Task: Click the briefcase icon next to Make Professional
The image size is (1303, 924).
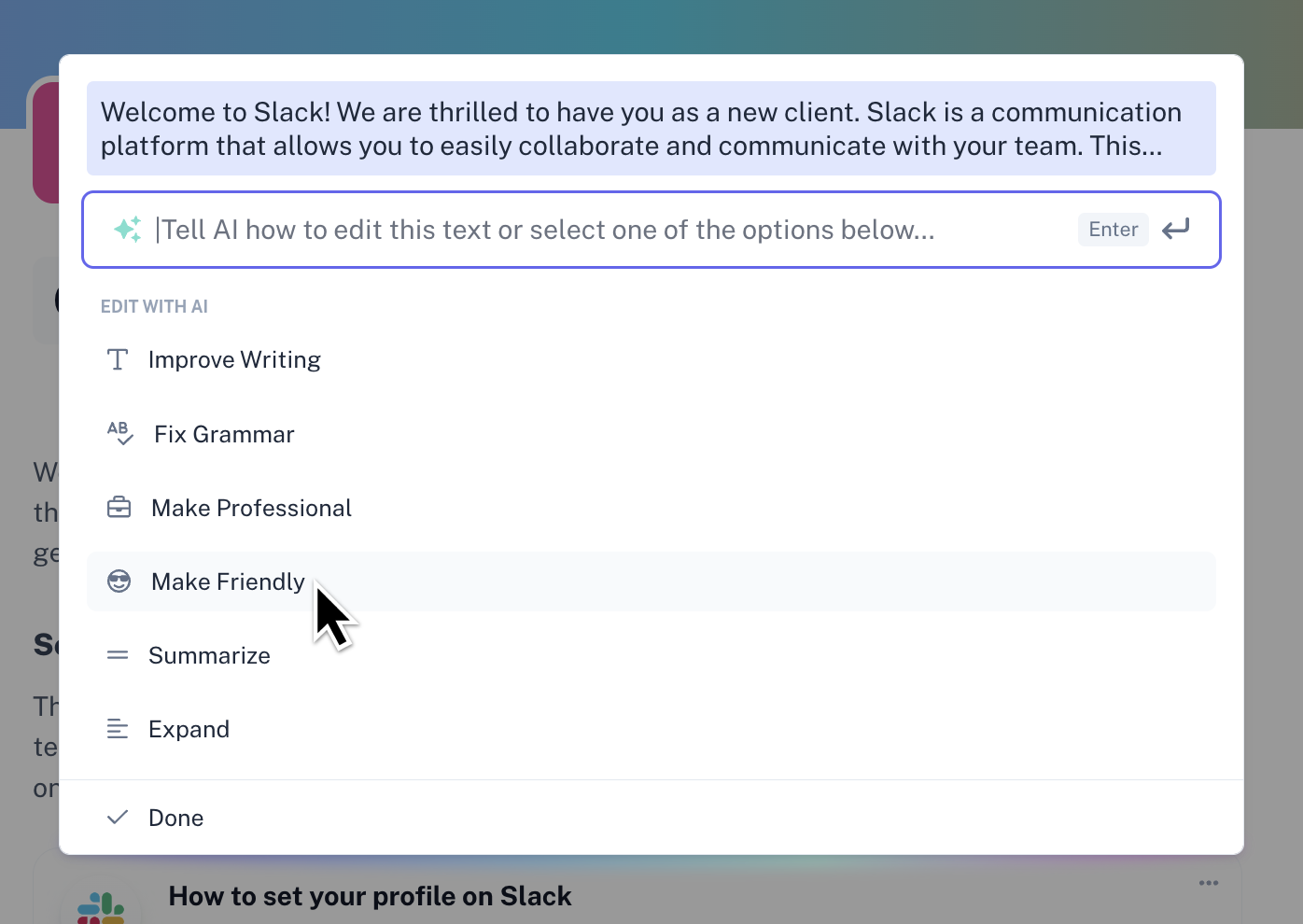Action: (119, 507)
